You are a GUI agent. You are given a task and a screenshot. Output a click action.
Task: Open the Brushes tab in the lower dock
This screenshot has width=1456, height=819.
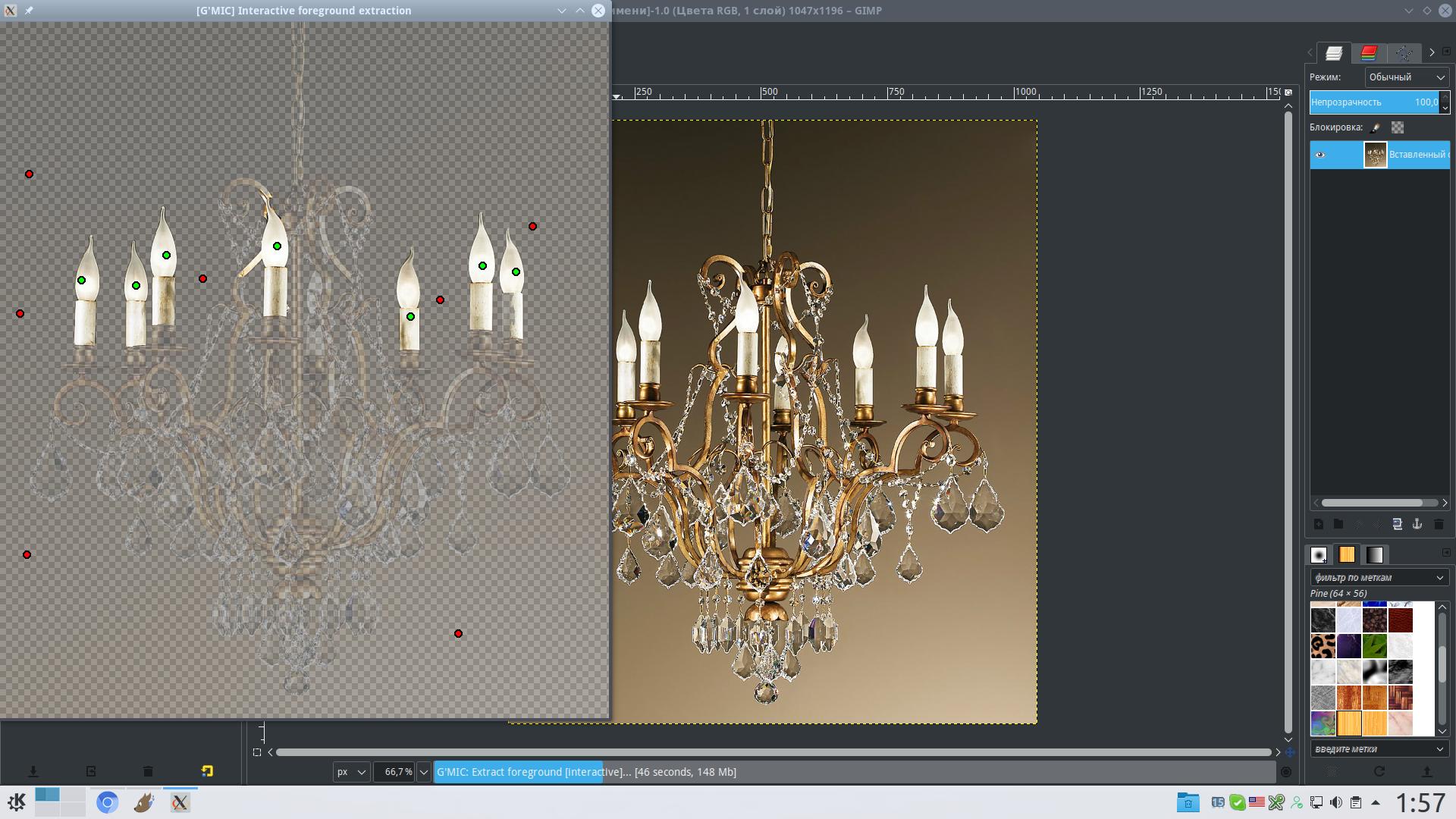coord(1319,555)
